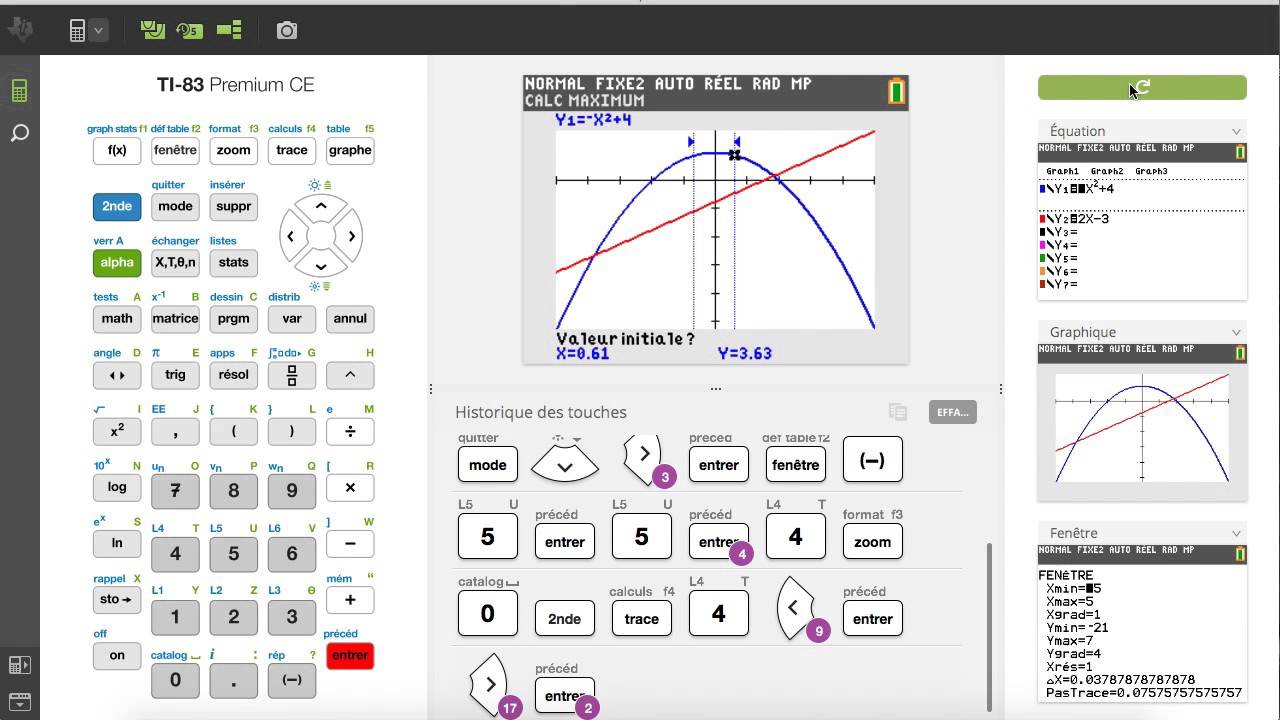Click the 9 key on the keypad
Screen dimensions: 1280x720
[x=292, y=491]
